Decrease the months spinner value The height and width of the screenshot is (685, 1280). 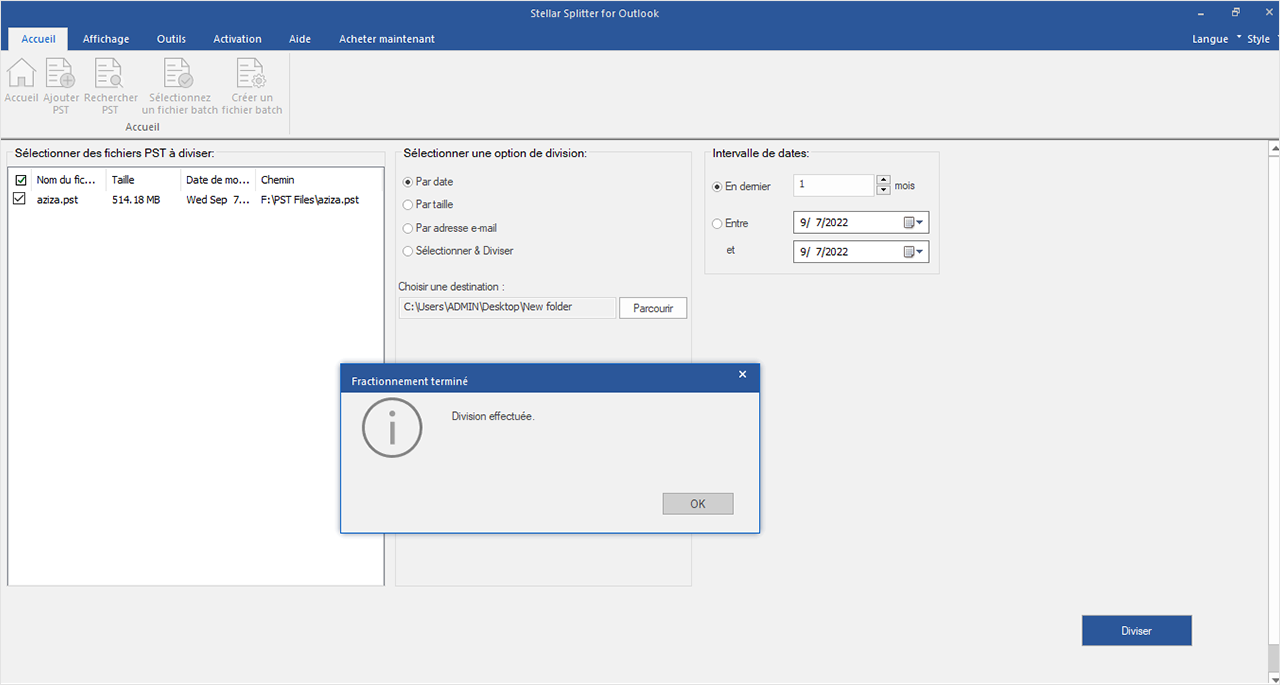coord(883,190)
